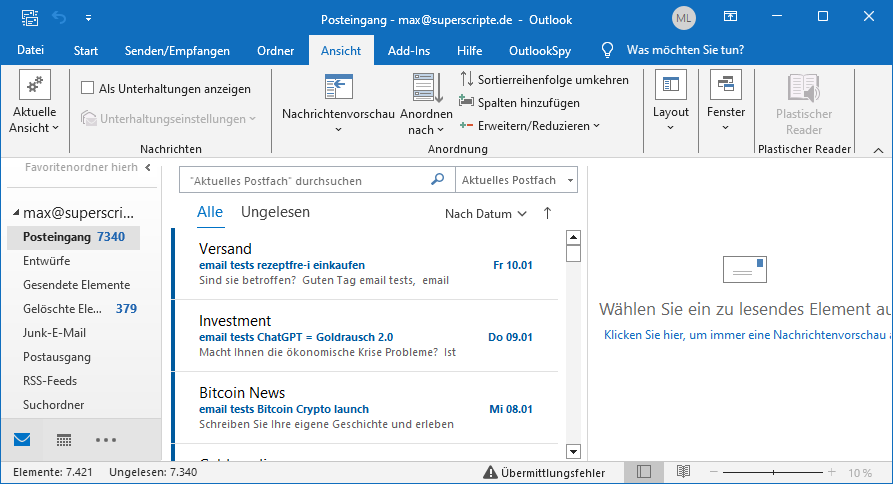893x484 pixels.
Task: Reverse sort order via Sortierreihenfolge umkehren
Action: coord(544,80)
